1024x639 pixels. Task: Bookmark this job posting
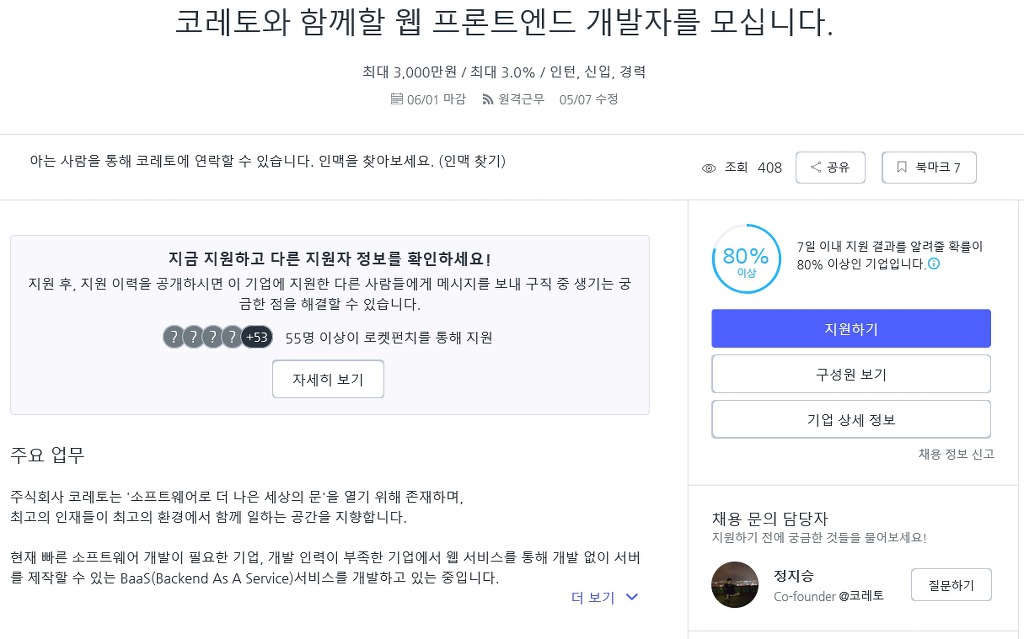928,168
